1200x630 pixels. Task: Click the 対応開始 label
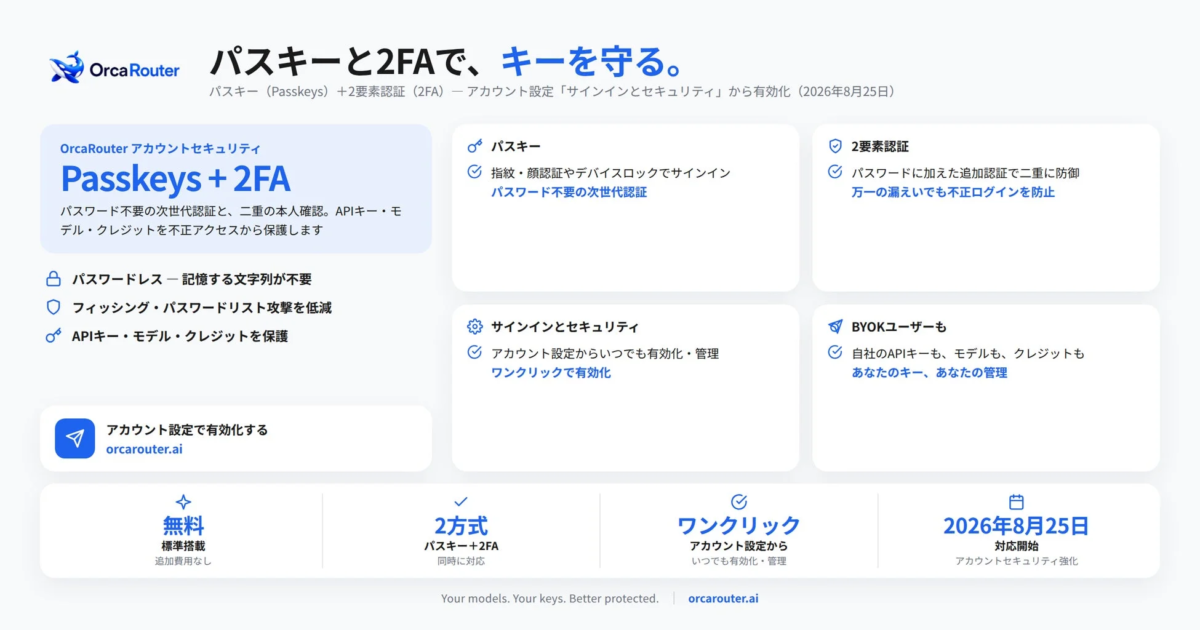pos(1016,546)
